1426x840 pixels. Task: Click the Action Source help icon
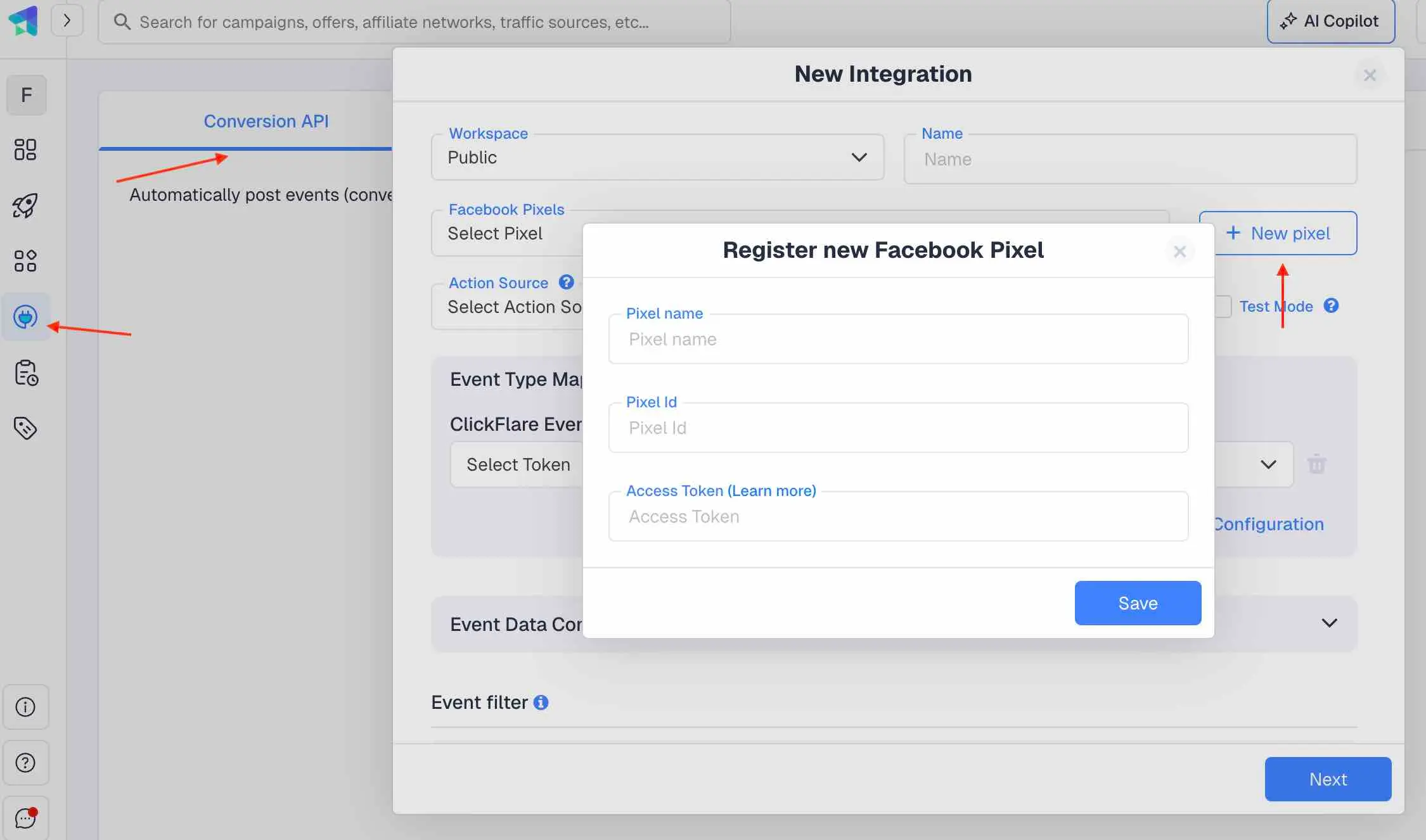(x=566, y=282)
